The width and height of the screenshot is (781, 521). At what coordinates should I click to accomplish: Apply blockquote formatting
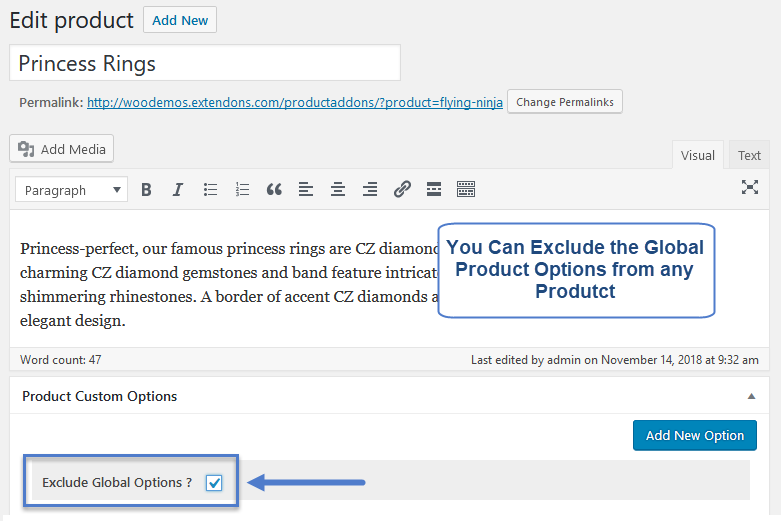(274, 189)
